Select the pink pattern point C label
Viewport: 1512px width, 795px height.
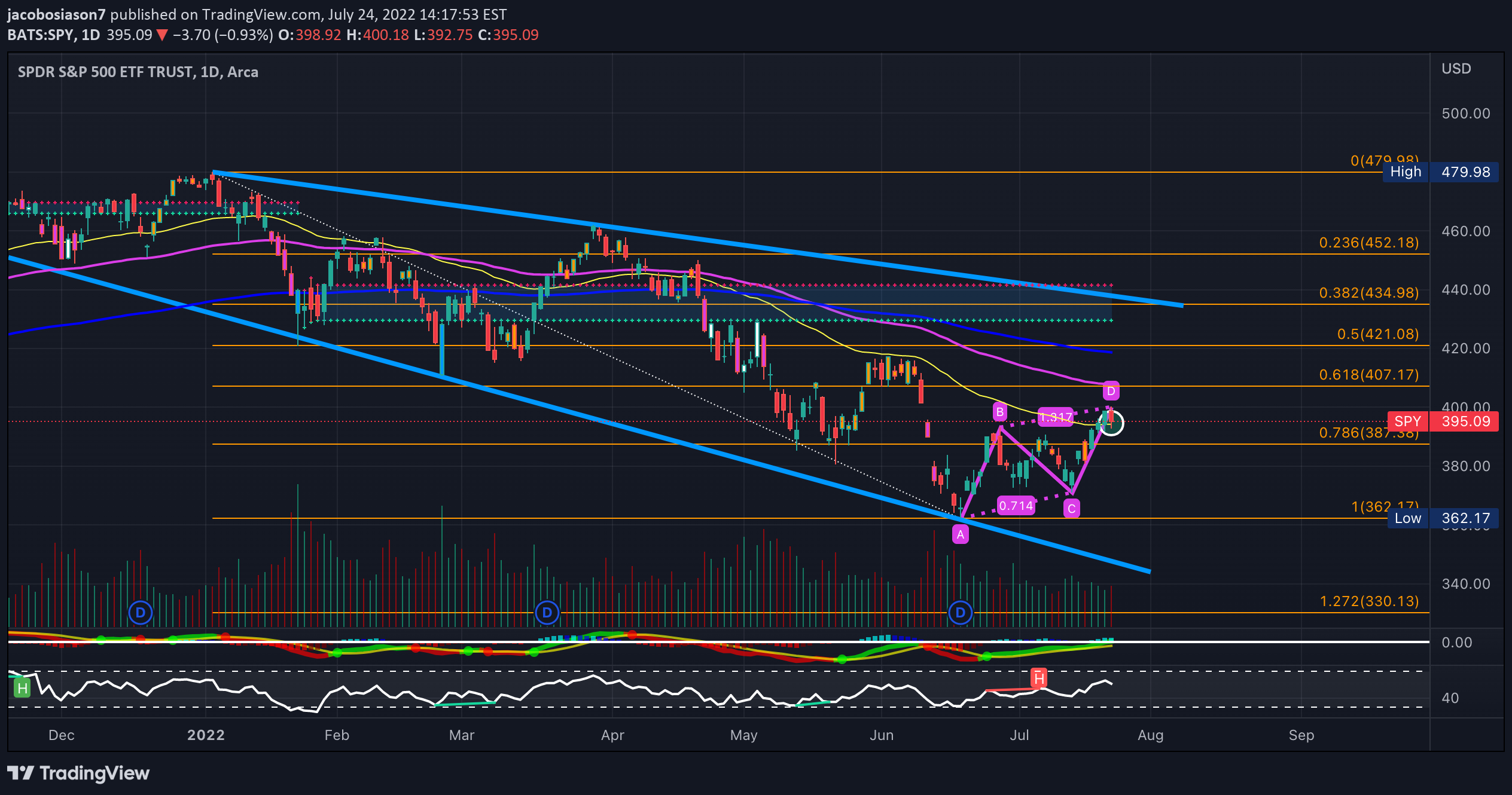pos(1071,509)
